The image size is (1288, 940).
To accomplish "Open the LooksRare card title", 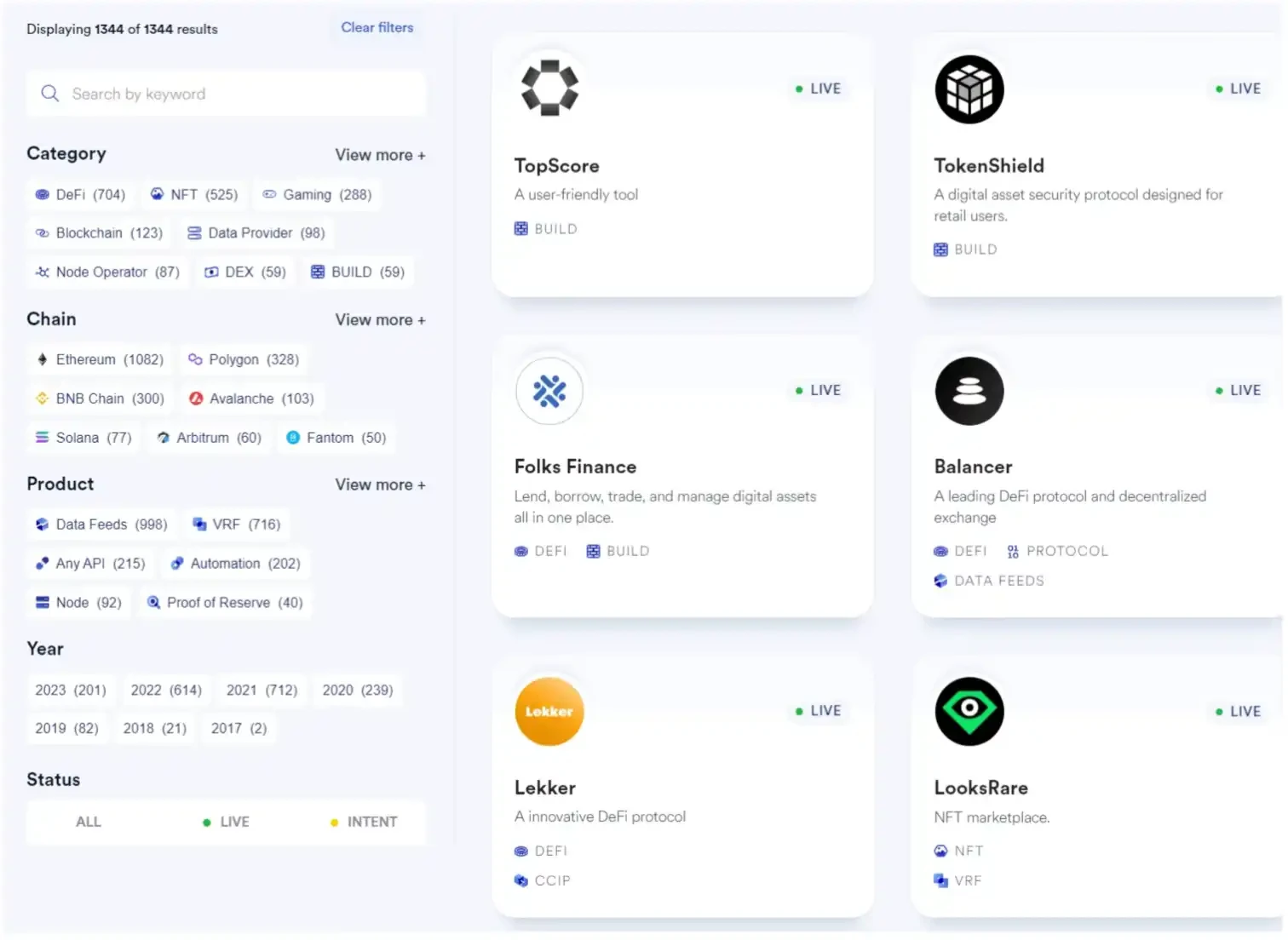I will click(981, 788).
